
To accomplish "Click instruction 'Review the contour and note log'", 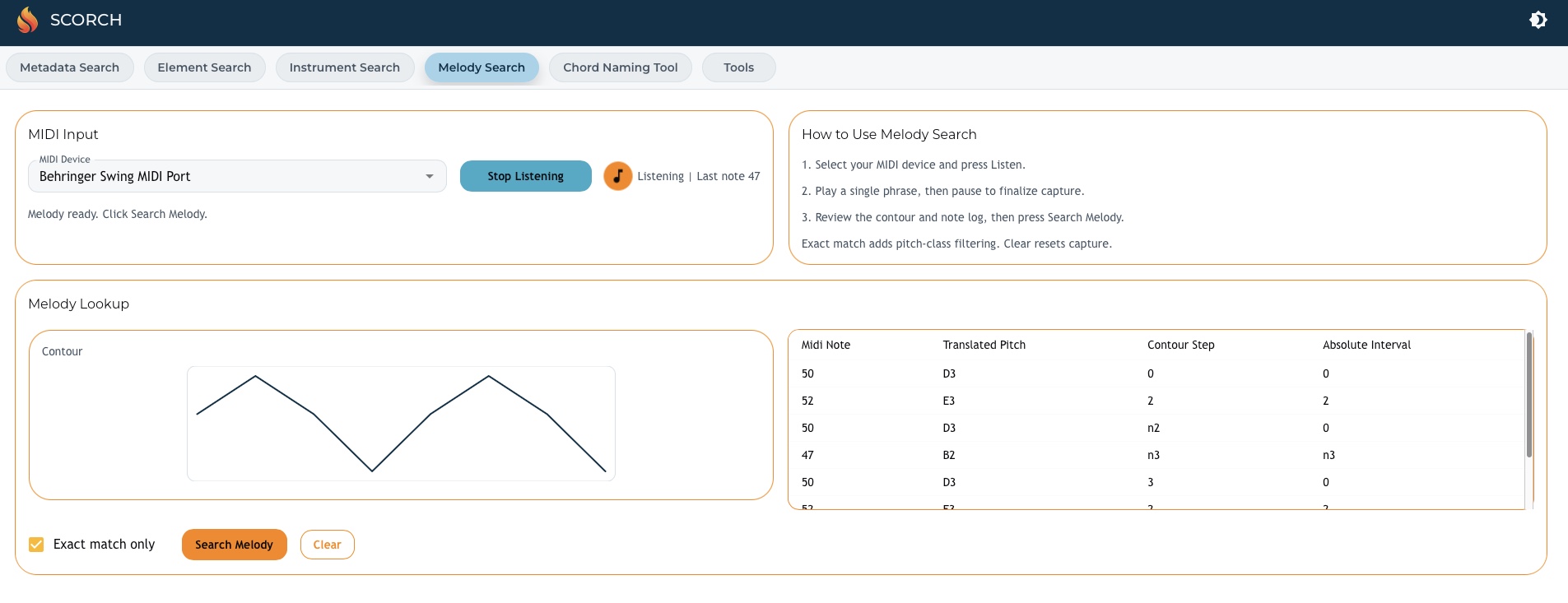I will (963, 217).
